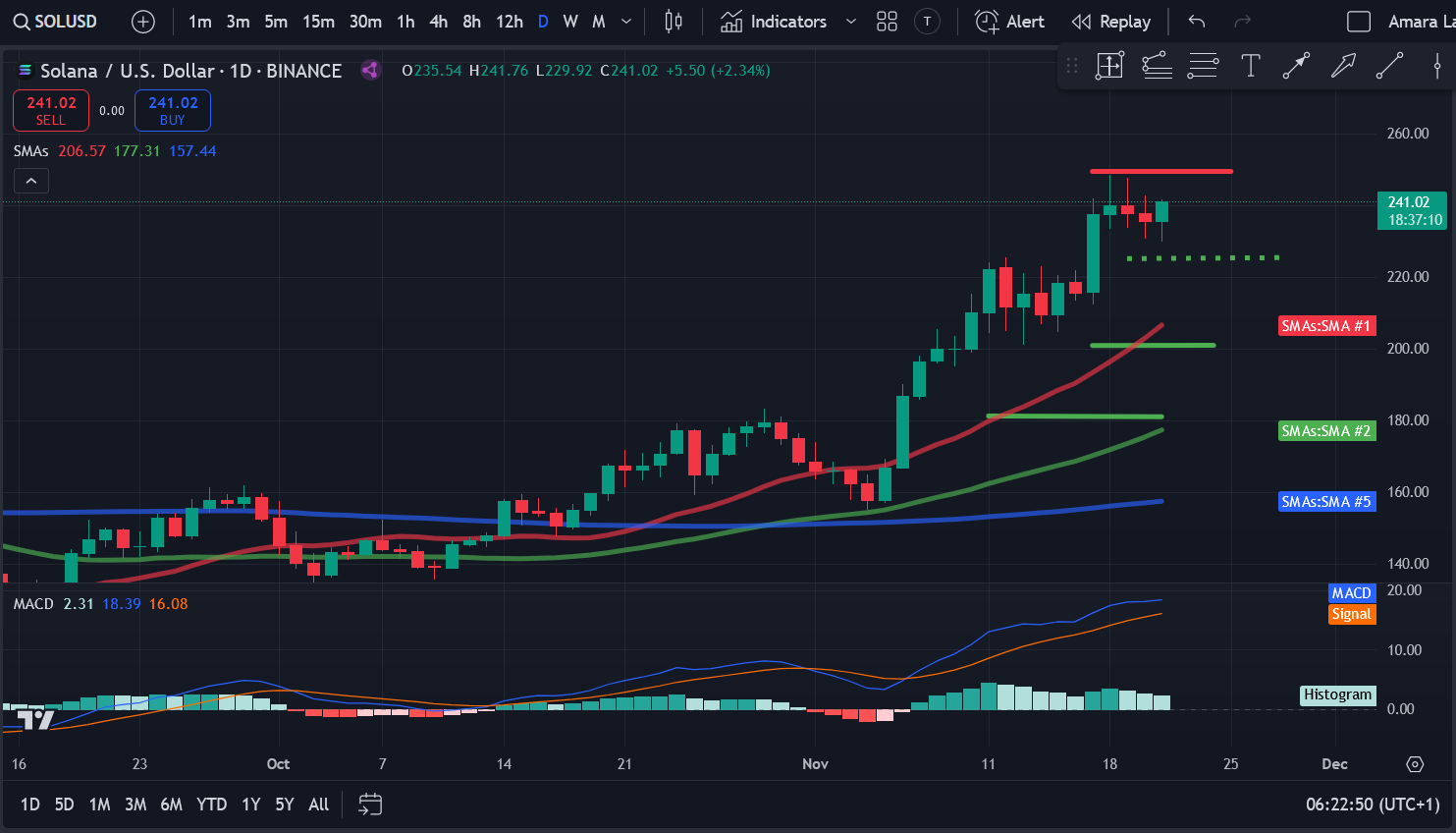The width and height of the screenshot is (1456, 833).
Task: Switch to the 8h interval
Action: pos(471,22)
